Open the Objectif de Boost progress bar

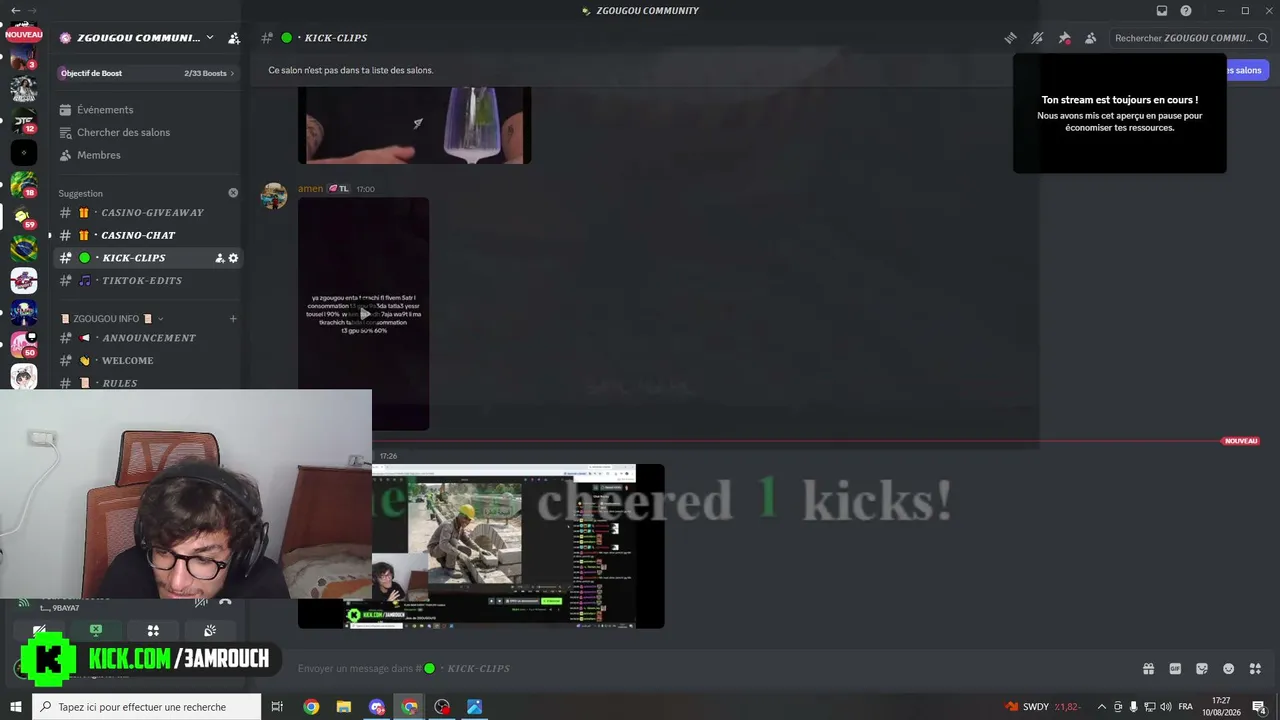(147, 73)
